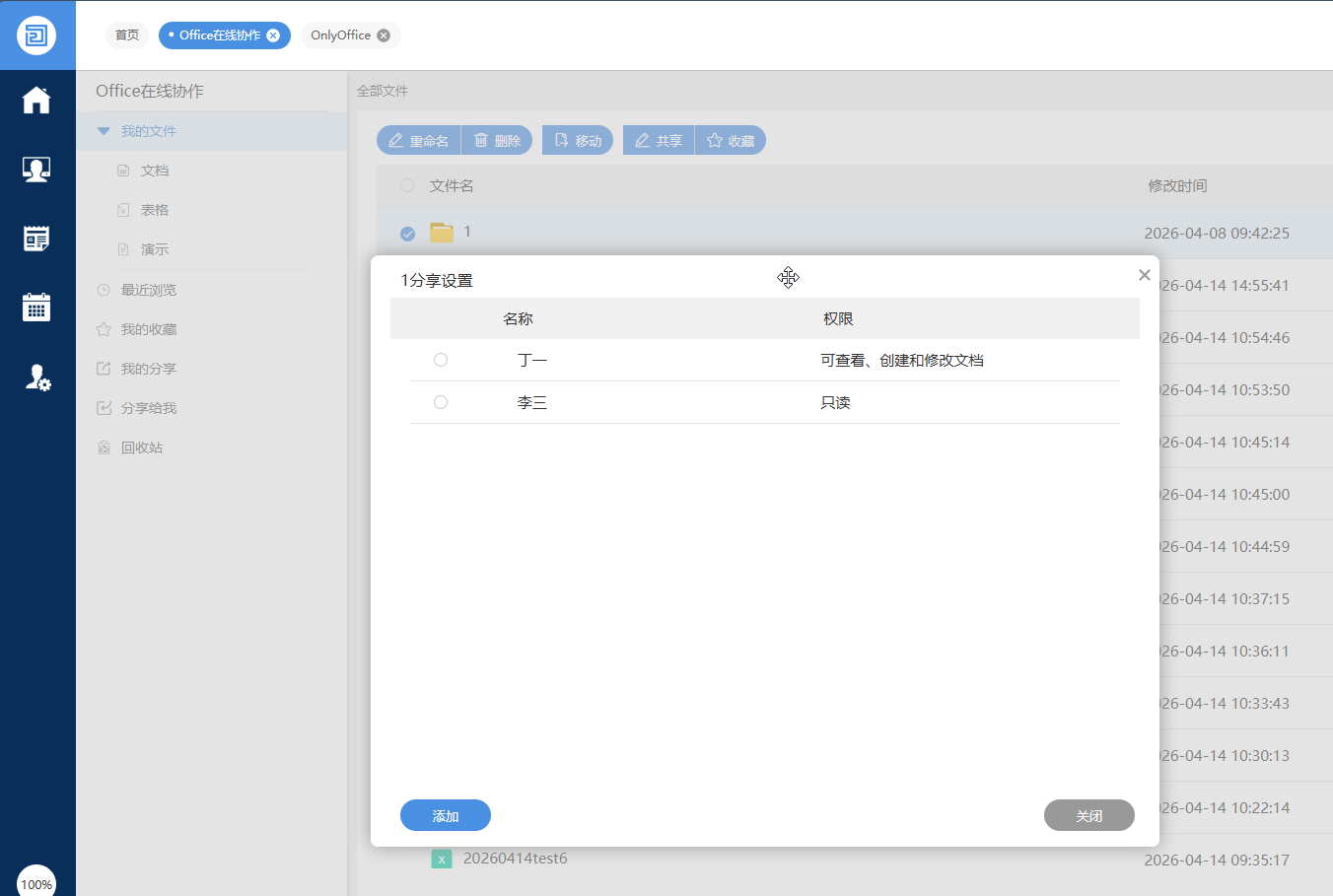Image resolution: width=1333 pixels, height=896 pixels.
Task: Close the 分享设置 dialog with the X
Action: click(1145, 275)
